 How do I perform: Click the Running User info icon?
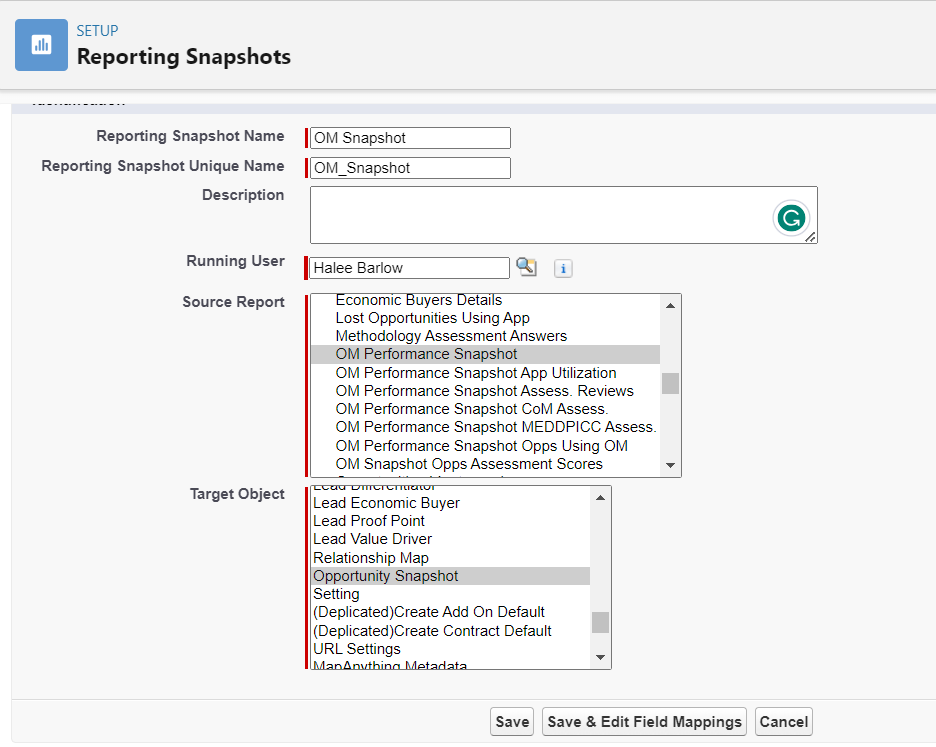pyautogui.click(x=563, y=268)
